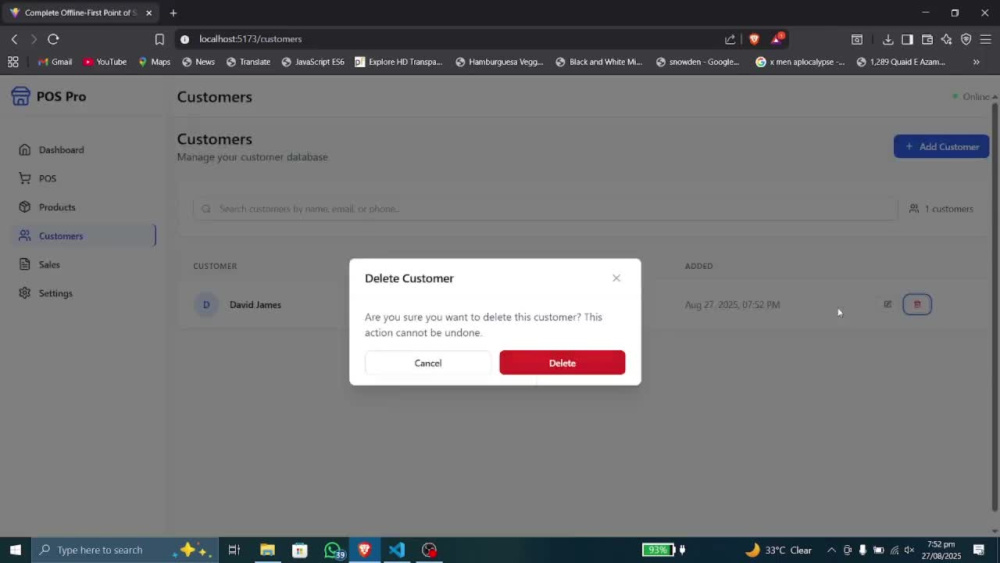Toggle the browser sidebar panel icon
Screen dimensions: 1000x563
click(907, 40)
